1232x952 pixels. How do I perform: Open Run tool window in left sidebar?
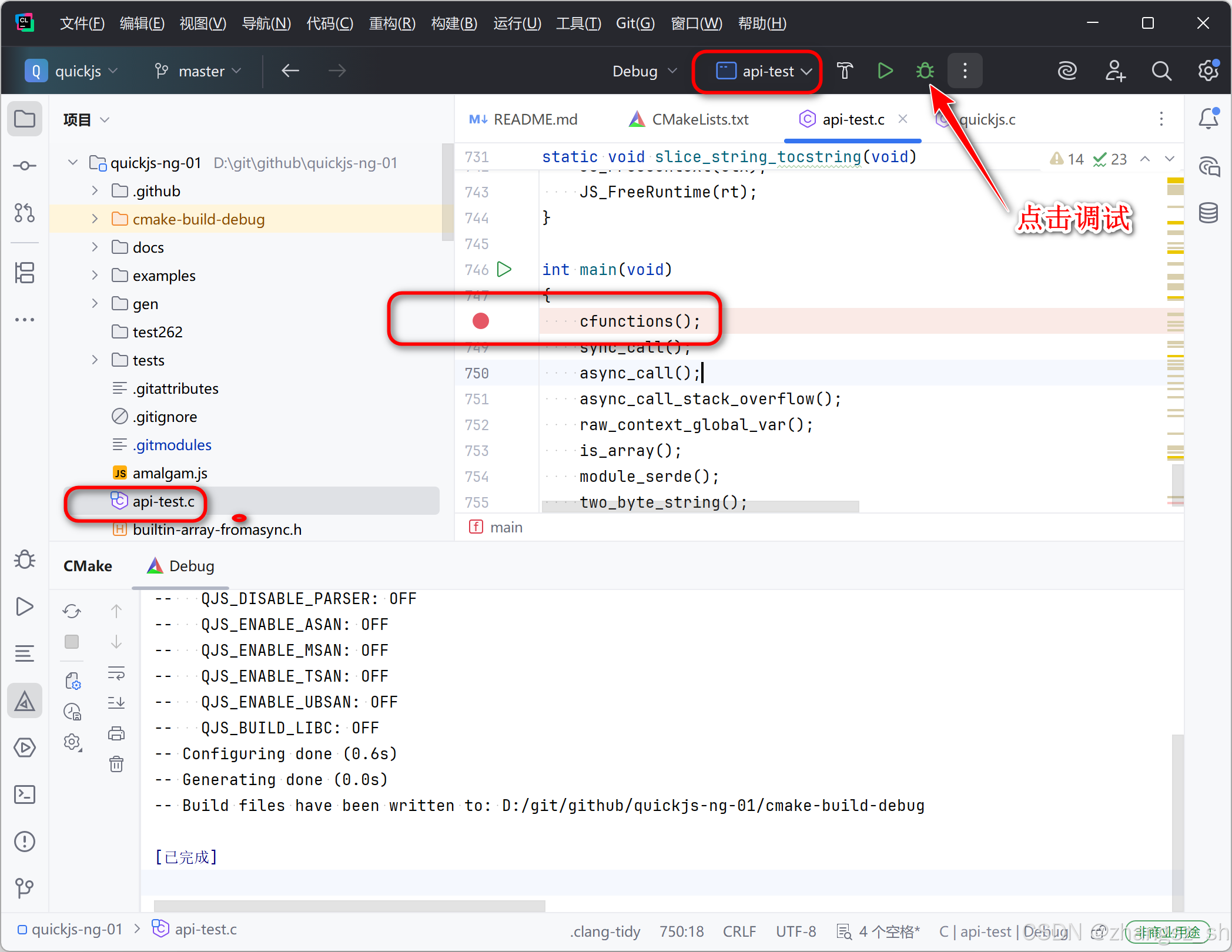click(x=25, y=606)
